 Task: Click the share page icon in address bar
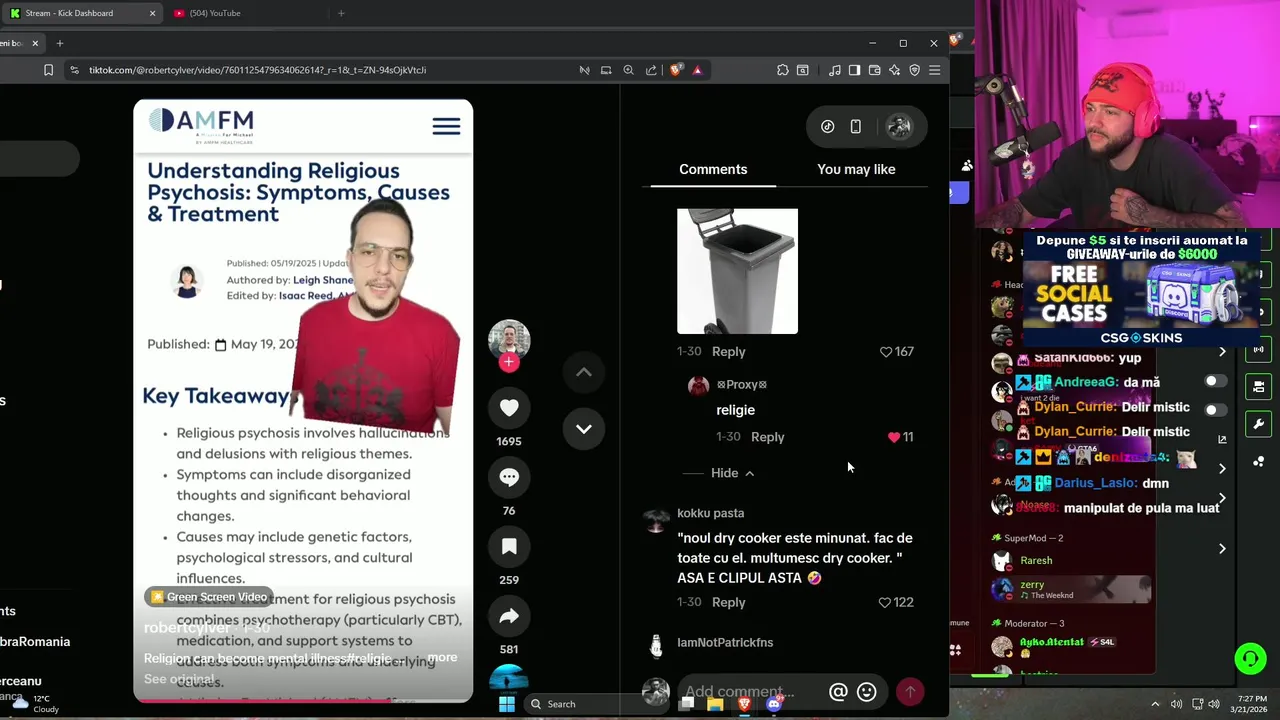651,70
